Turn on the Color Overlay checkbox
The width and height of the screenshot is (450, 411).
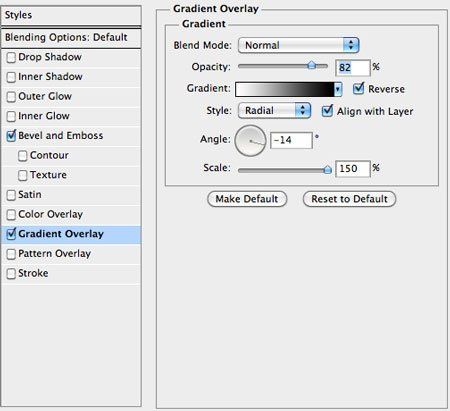pyautogui.click(x=11, y=215)
